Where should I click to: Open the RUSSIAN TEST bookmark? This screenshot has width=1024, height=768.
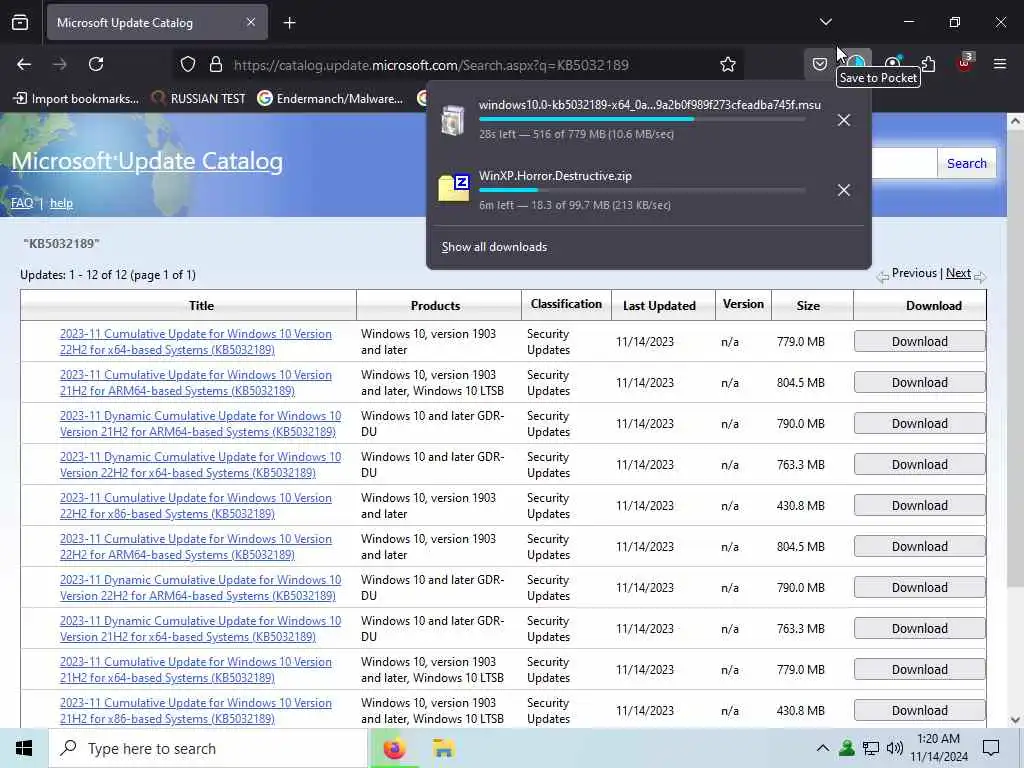[x=199, y=99]
